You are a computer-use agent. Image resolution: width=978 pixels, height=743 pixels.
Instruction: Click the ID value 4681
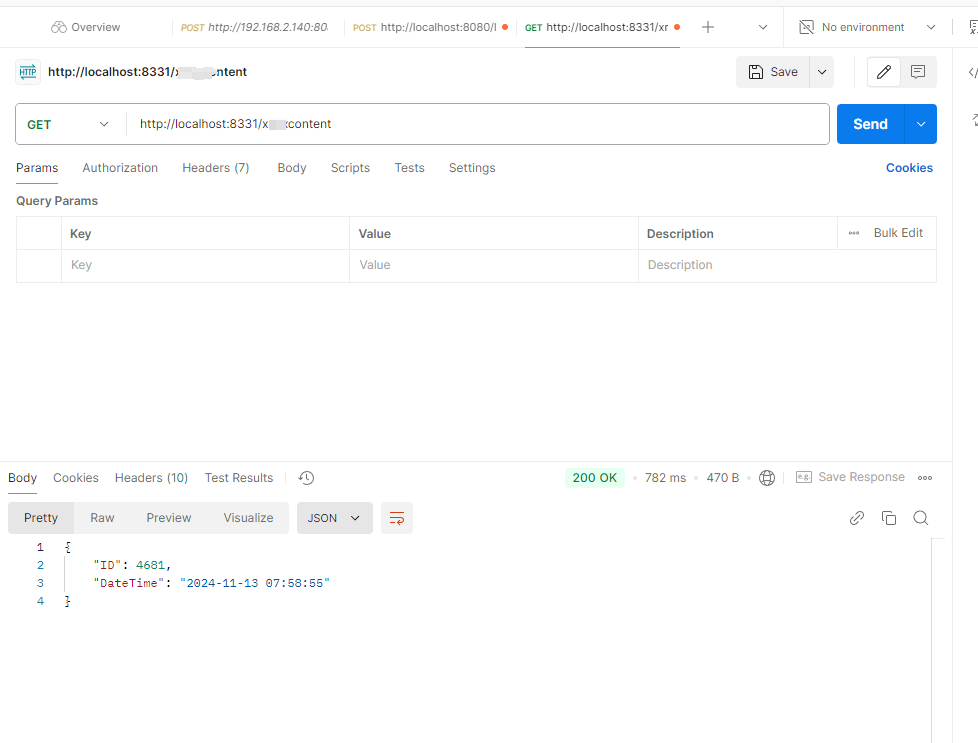[x=150, y=565]
